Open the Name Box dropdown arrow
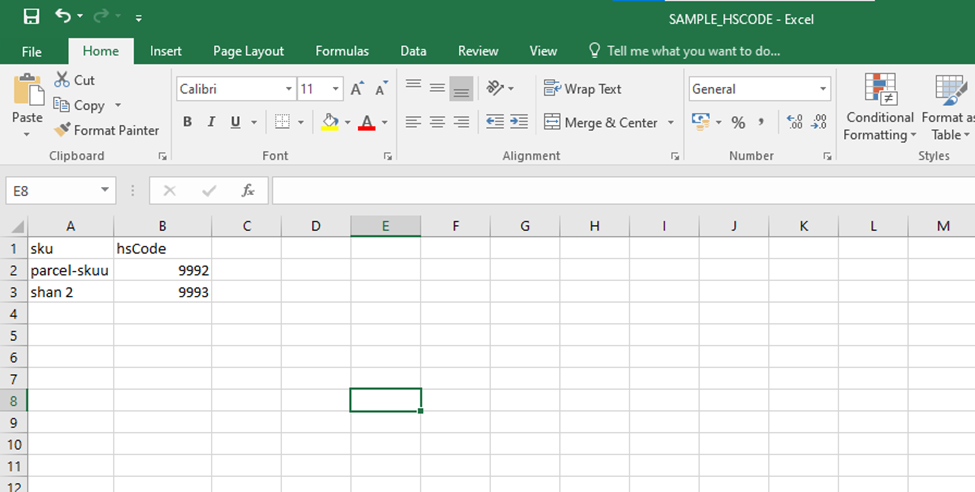The width and height of the screenshot is (975, 492). click(x=106, y=190)
